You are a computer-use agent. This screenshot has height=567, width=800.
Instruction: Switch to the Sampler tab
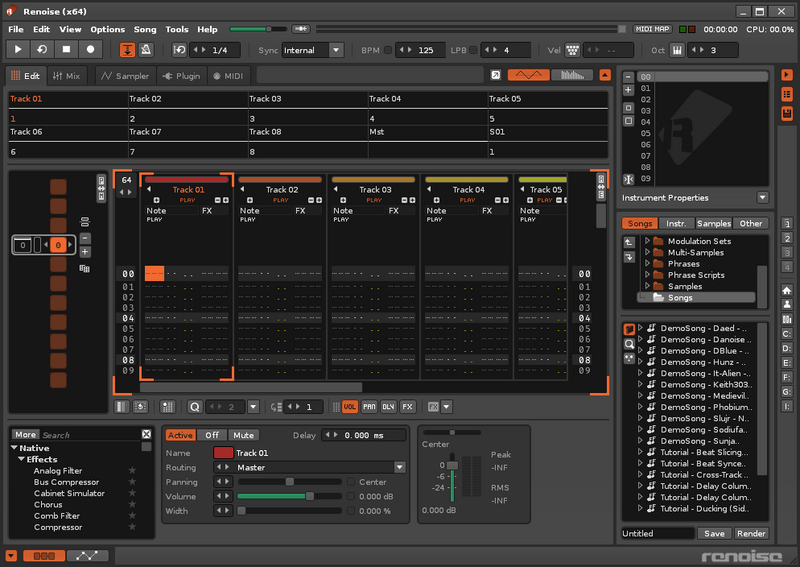click(x=125, y=76)
